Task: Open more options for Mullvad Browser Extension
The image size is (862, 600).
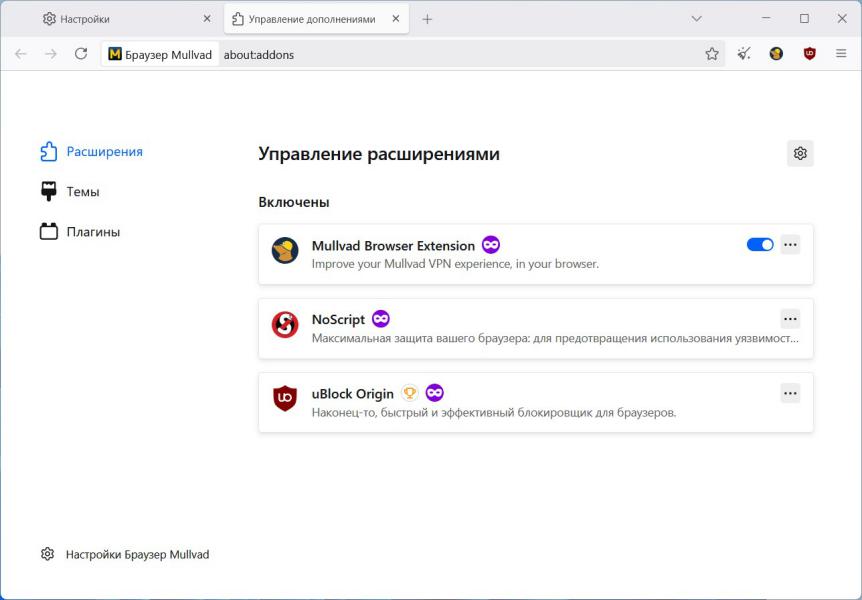Action: [x=790, y=245]
